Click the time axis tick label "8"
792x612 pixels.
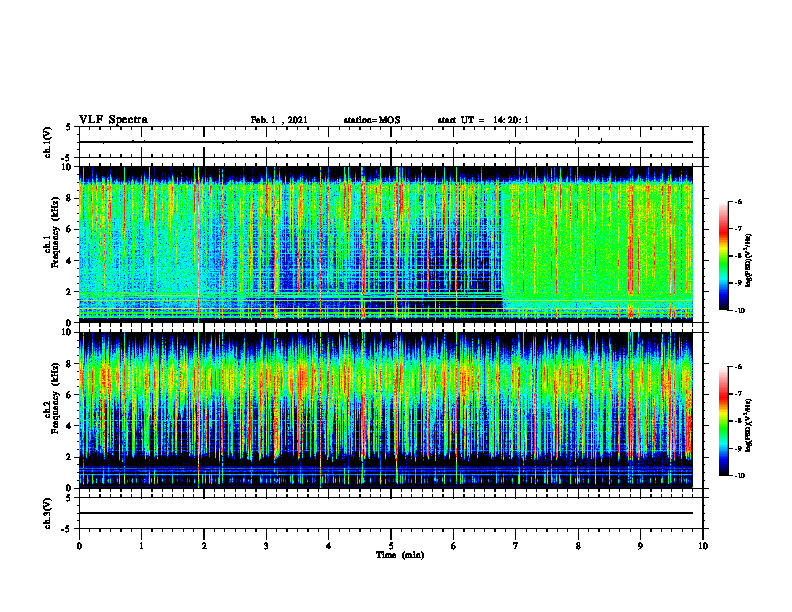(x=578, y=546)
